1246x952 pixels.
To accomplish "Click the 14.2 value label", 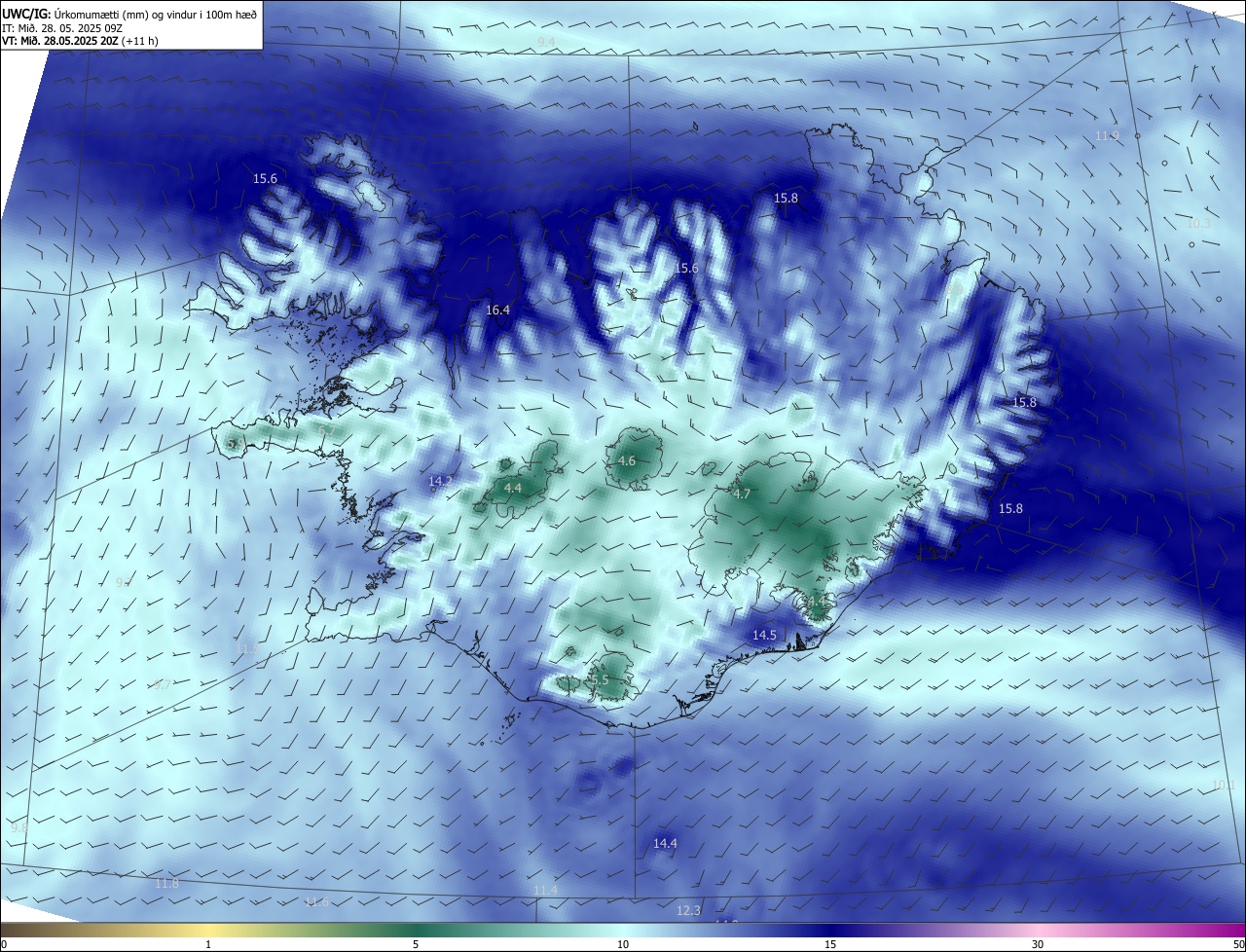I will tap(440, 482).
